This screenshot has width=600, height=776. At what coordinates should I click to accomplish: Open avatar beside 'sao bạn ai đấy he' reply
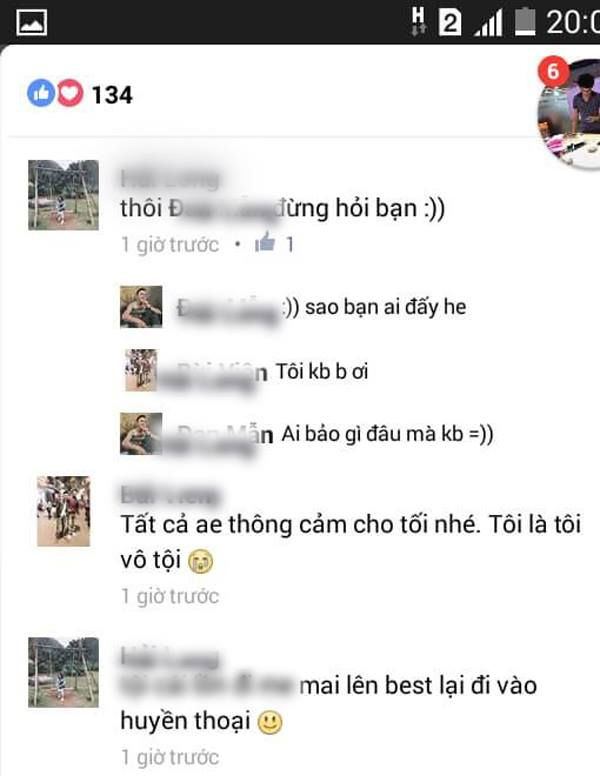click(x=141, y=307)
